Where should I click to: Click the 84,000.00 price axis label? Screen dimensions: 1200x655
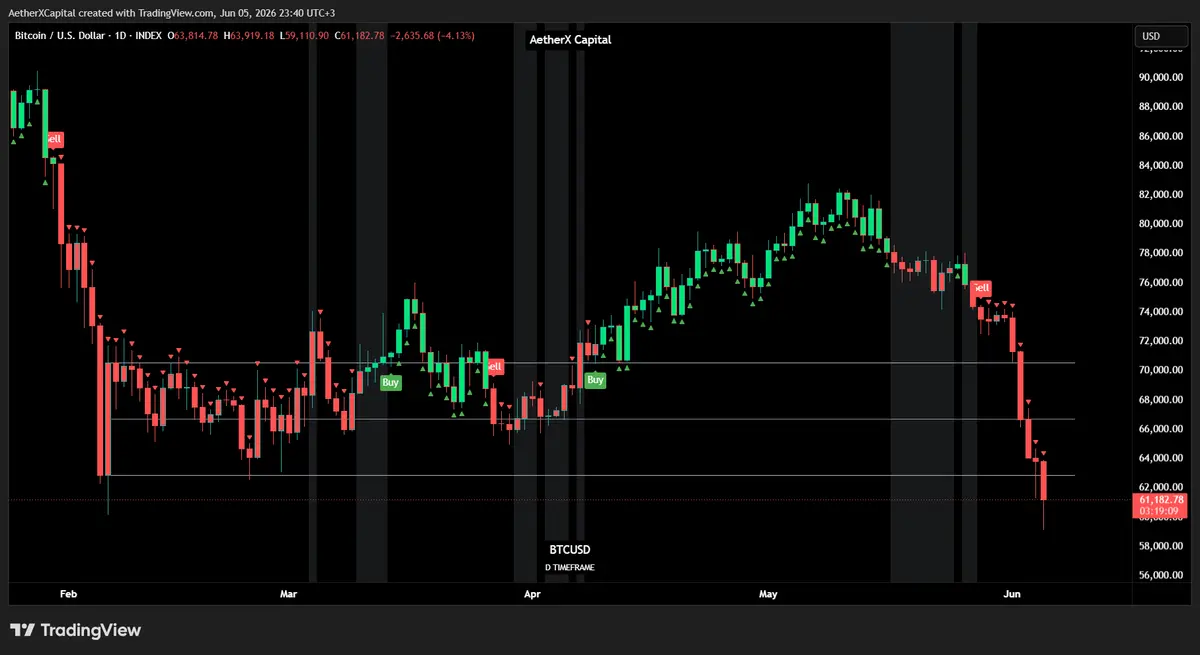pos(1161,165)
